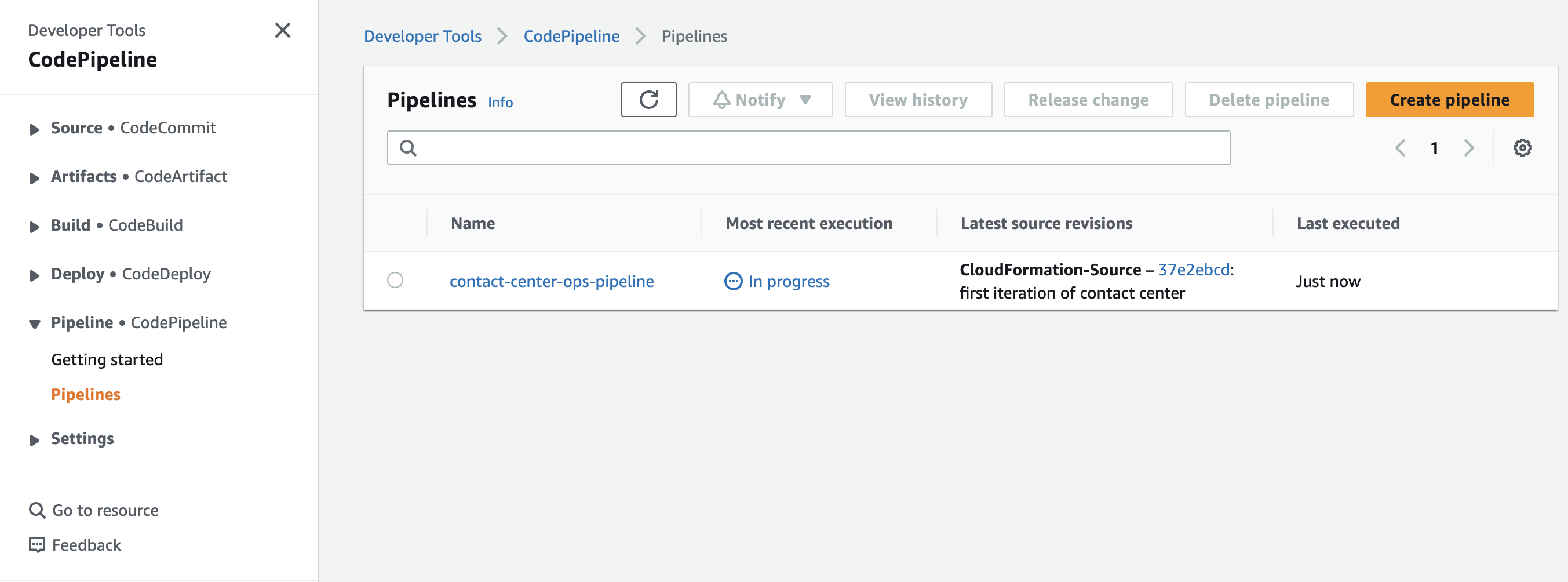1568x582 pixels.
Task: Select Pipelines sidebar item
Action: point(86,395)
